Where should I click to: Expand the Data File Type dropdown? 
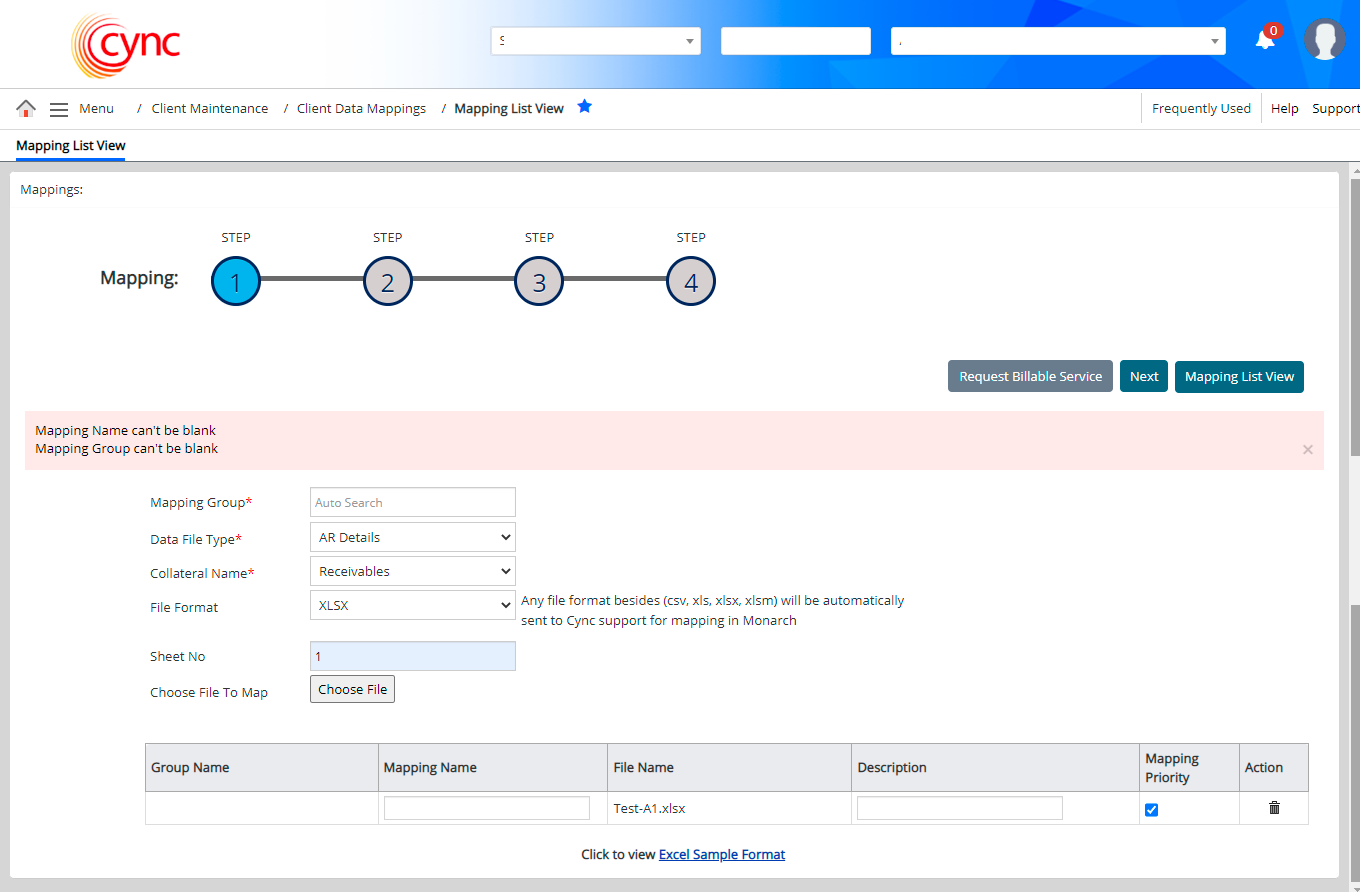pos(412,537)
